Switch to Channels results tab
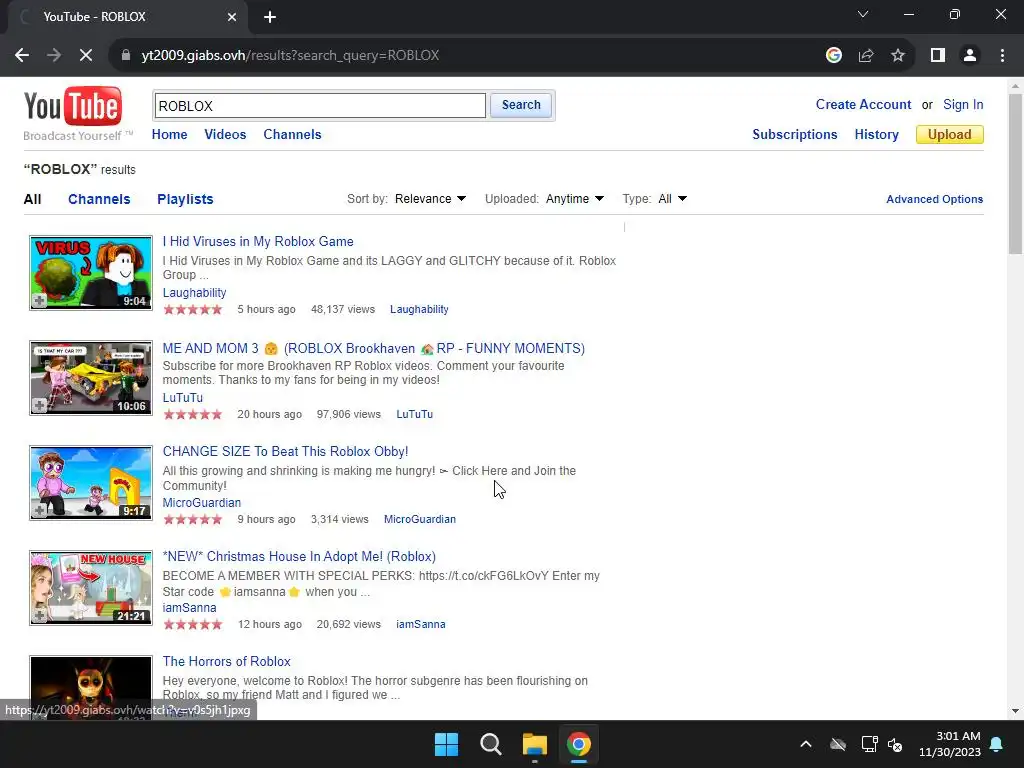This screenshot has height=768, width=1024. point(99,199)
